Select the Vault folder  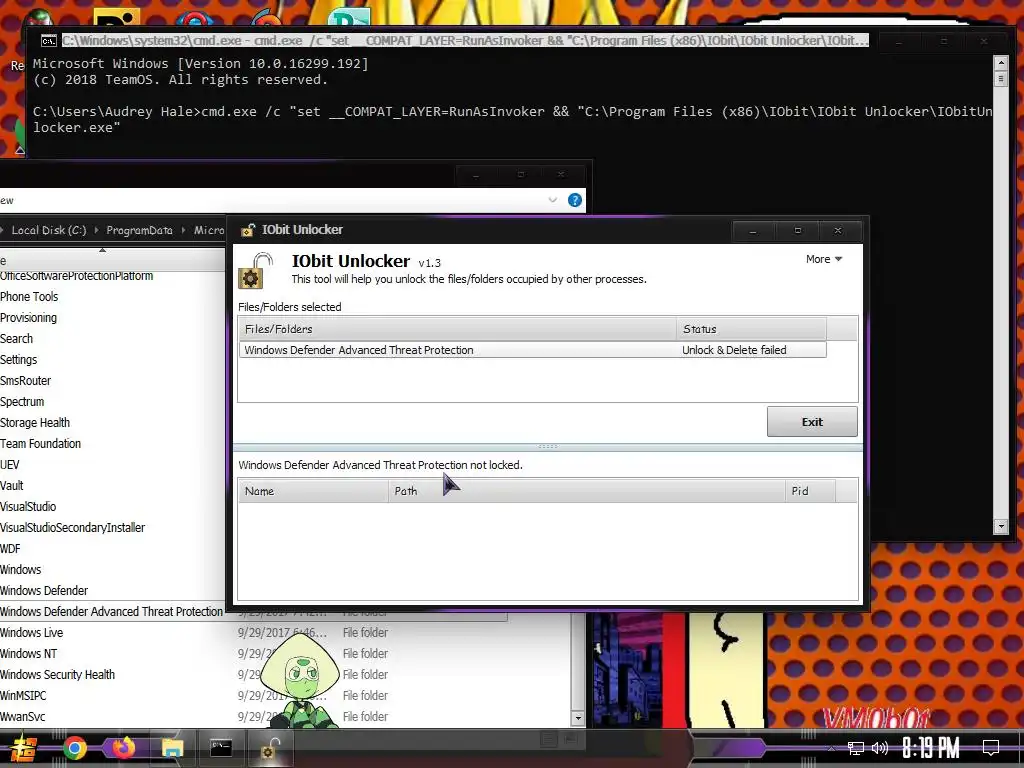pos(12,485)
